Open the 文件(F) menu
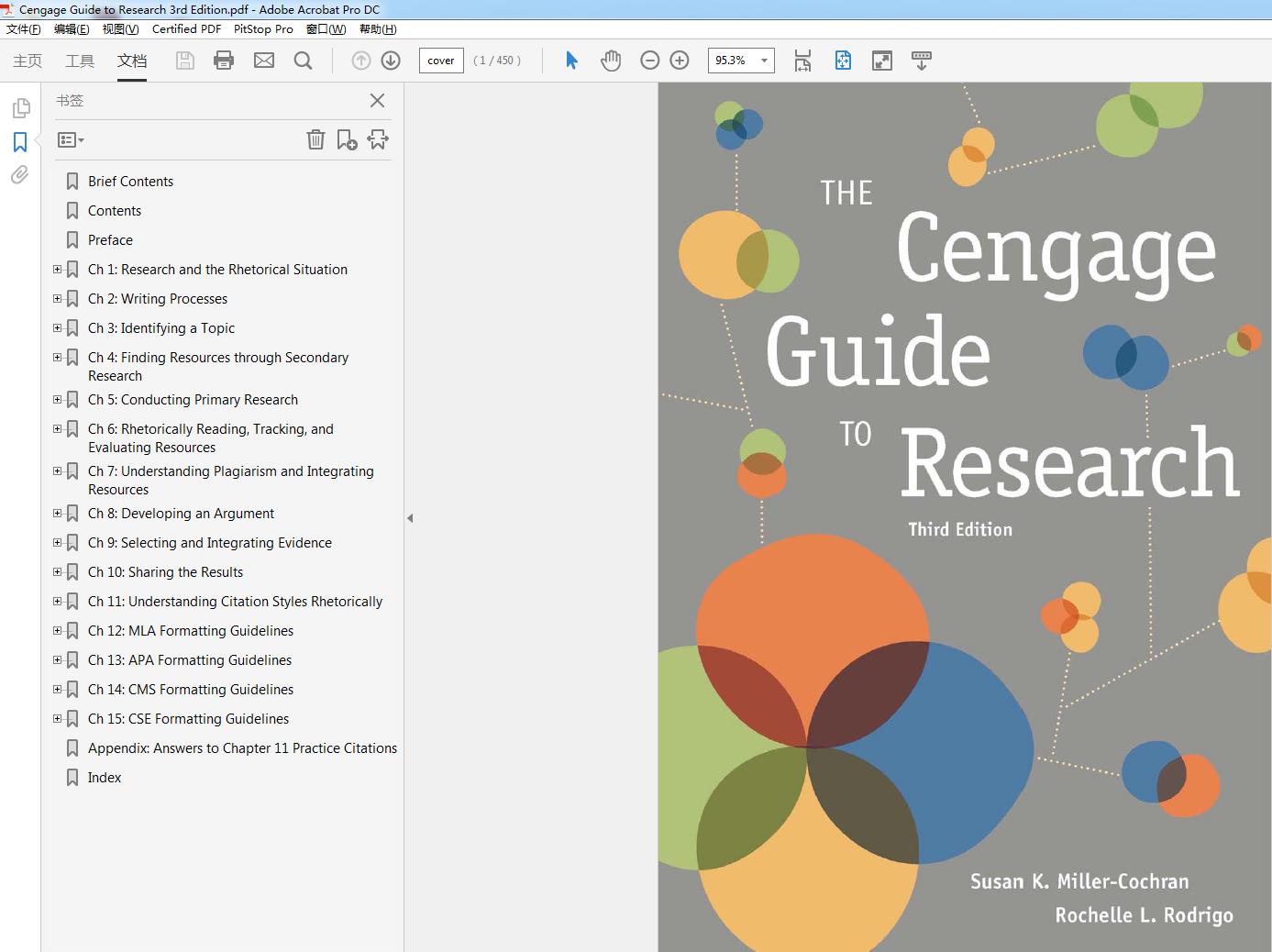Image resolution: width=1272 pixels, height=952 pixels. pyautogui.click(x=24, y=29)
